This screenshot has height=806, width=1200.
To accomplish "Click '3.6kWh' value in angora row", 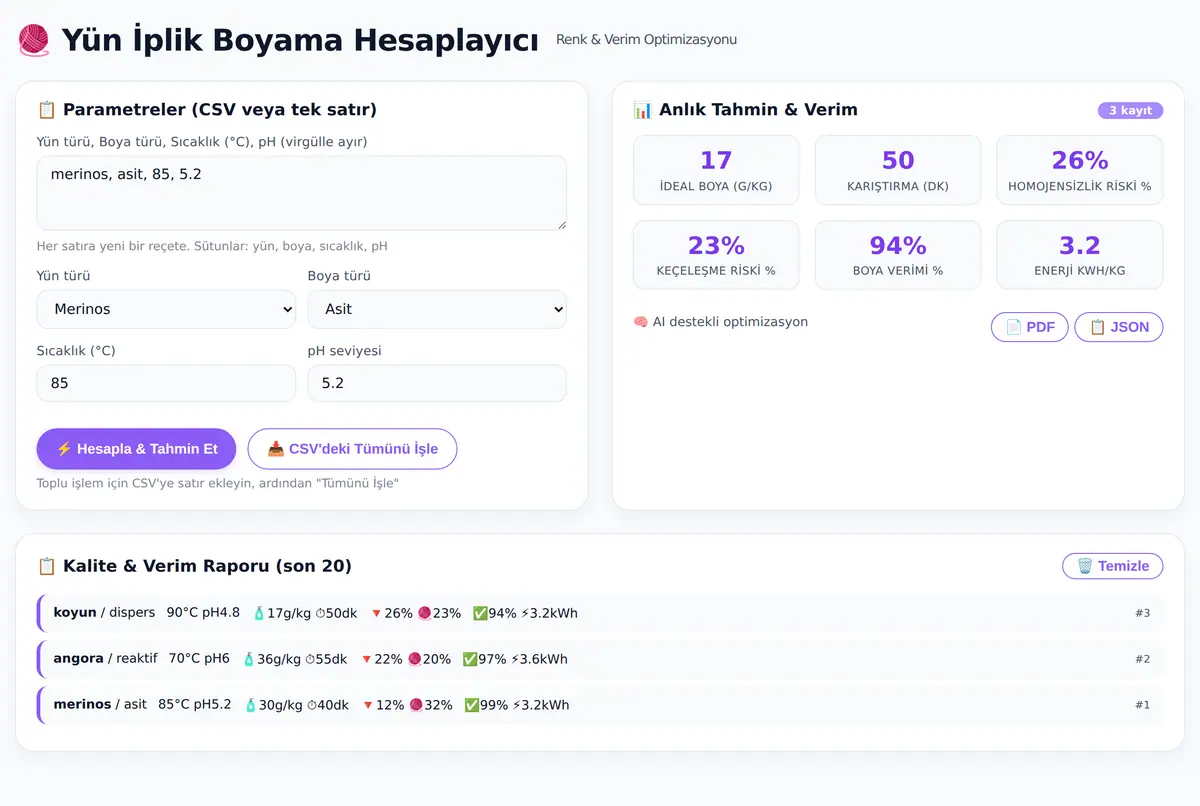I will [x=544, y=659].
